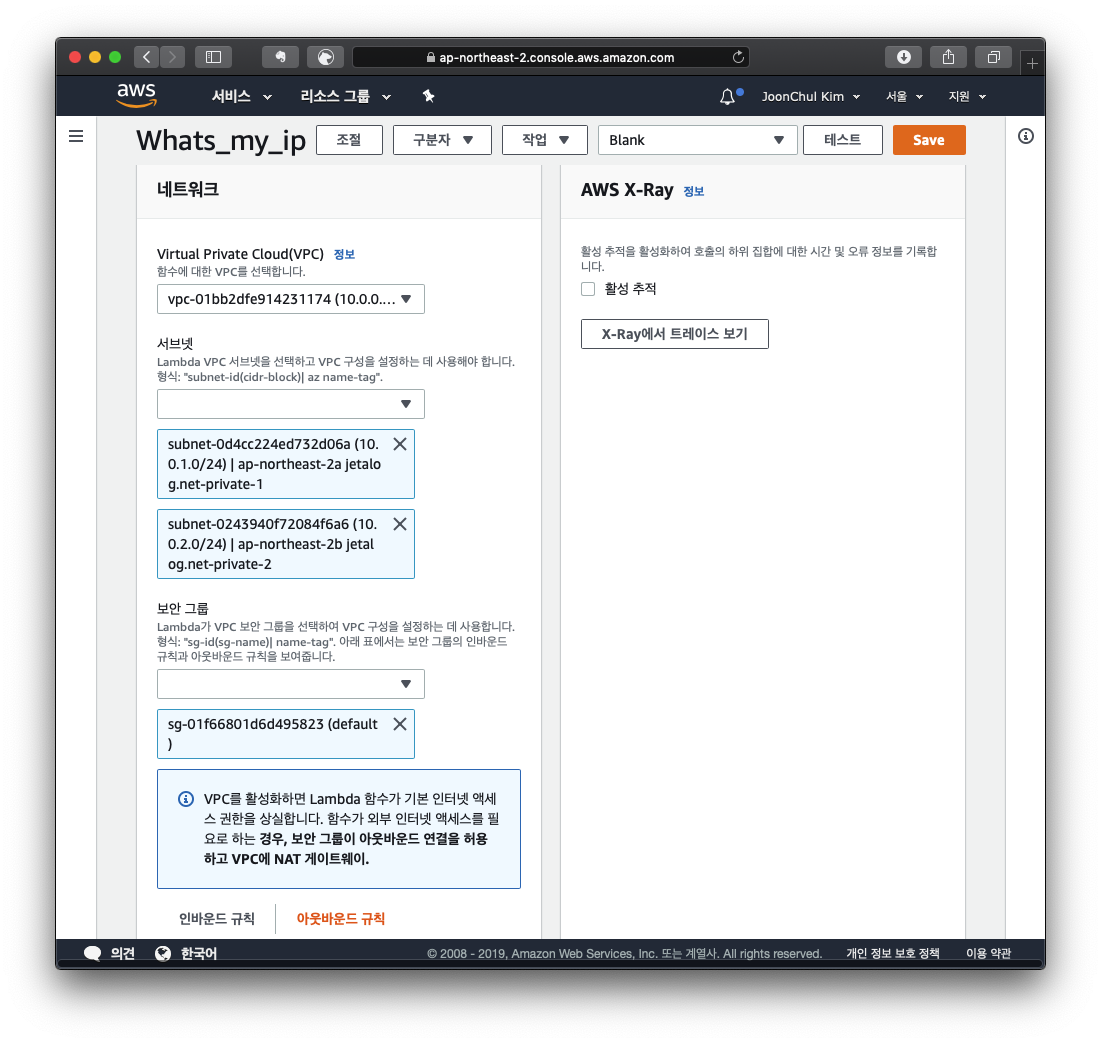Go forward with Safari forward arrow
1101x1043 pixels.
coord(172,57)
